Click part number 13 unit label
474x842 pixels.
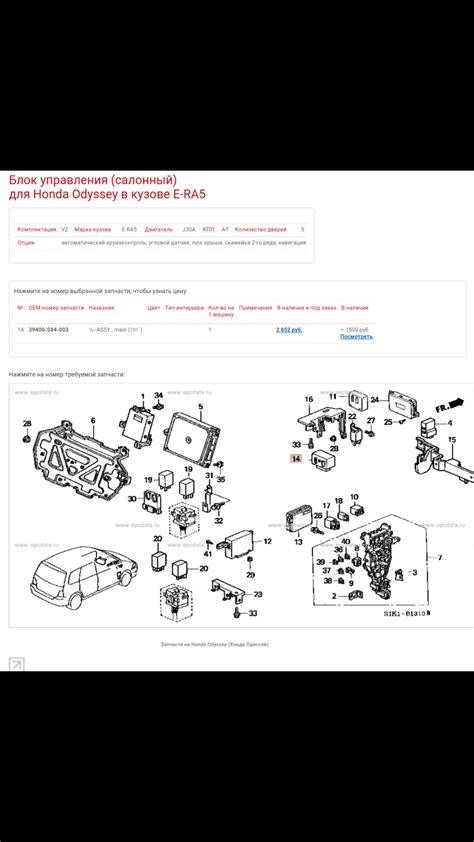(x=298, y=543)
